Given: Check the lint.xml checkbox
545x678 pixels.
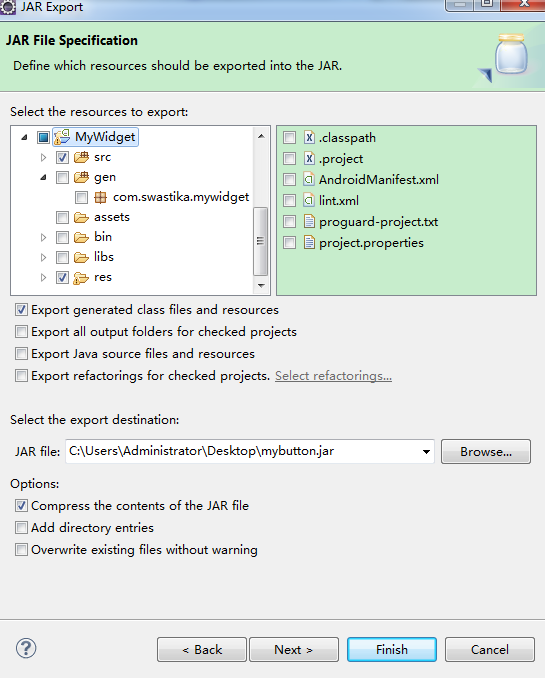Looking at the screenshot, I should 289,200.
